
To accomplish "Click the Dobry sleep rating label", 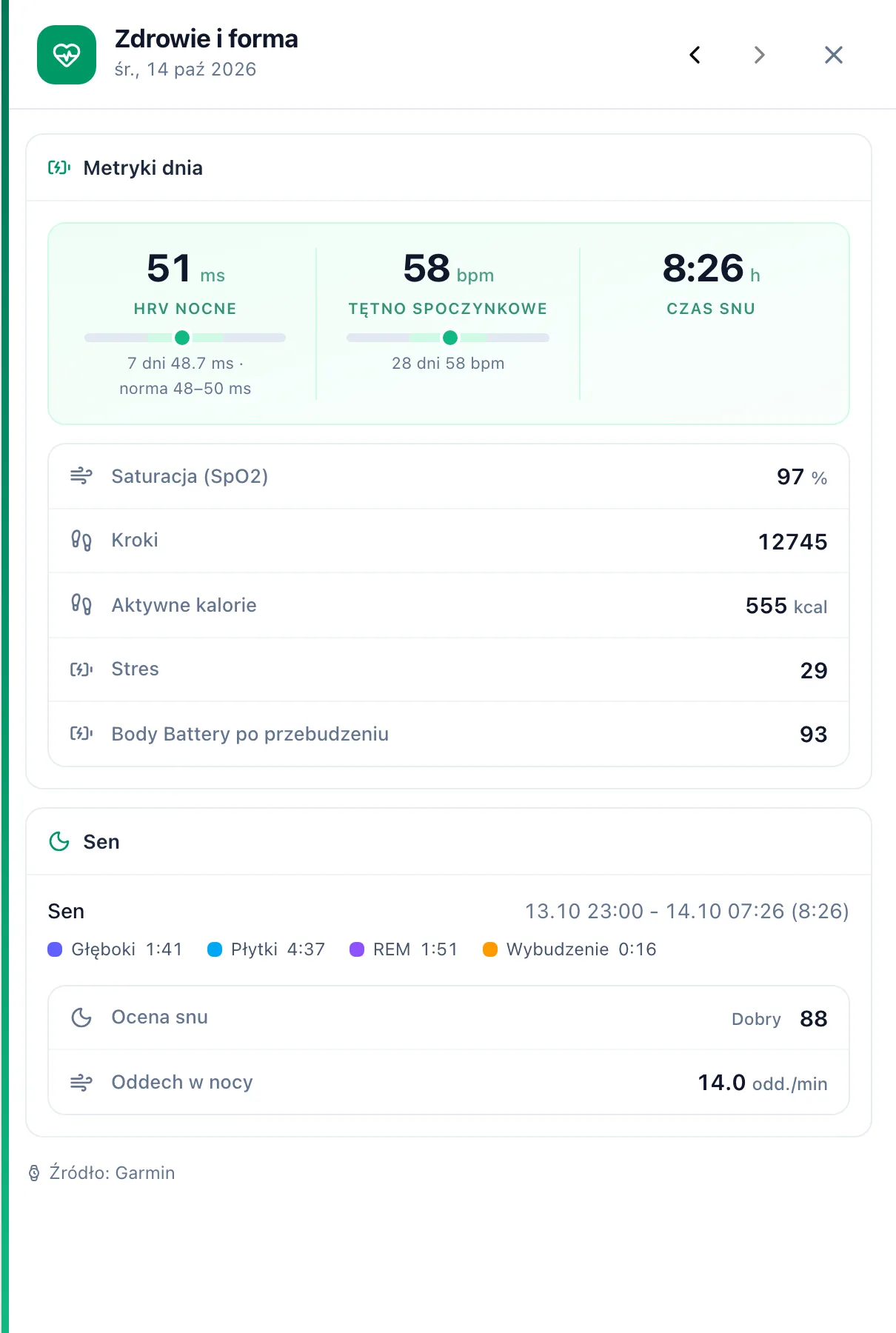I will tap(756, 1020).
